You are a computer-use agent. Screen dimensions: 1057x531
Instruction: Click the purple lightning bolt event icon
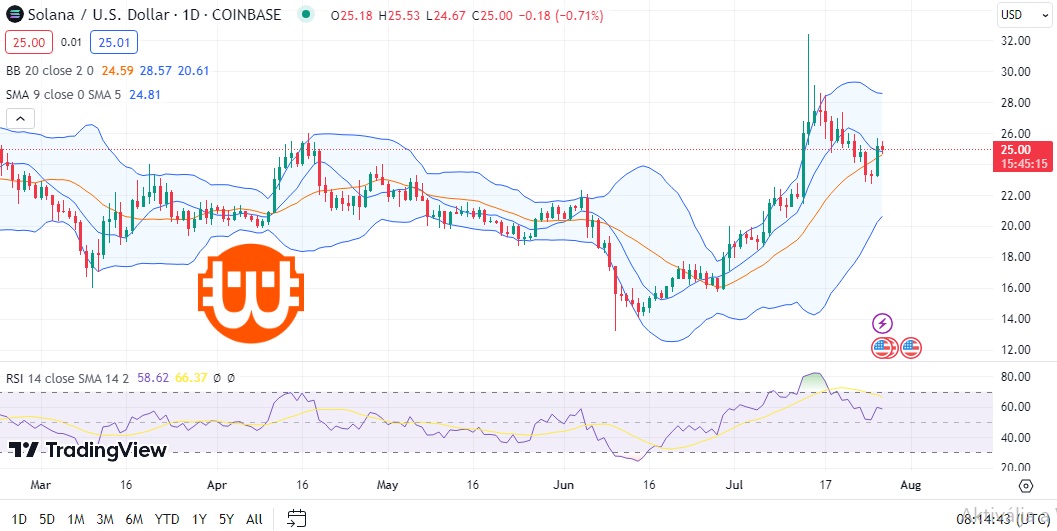point(882,323)
